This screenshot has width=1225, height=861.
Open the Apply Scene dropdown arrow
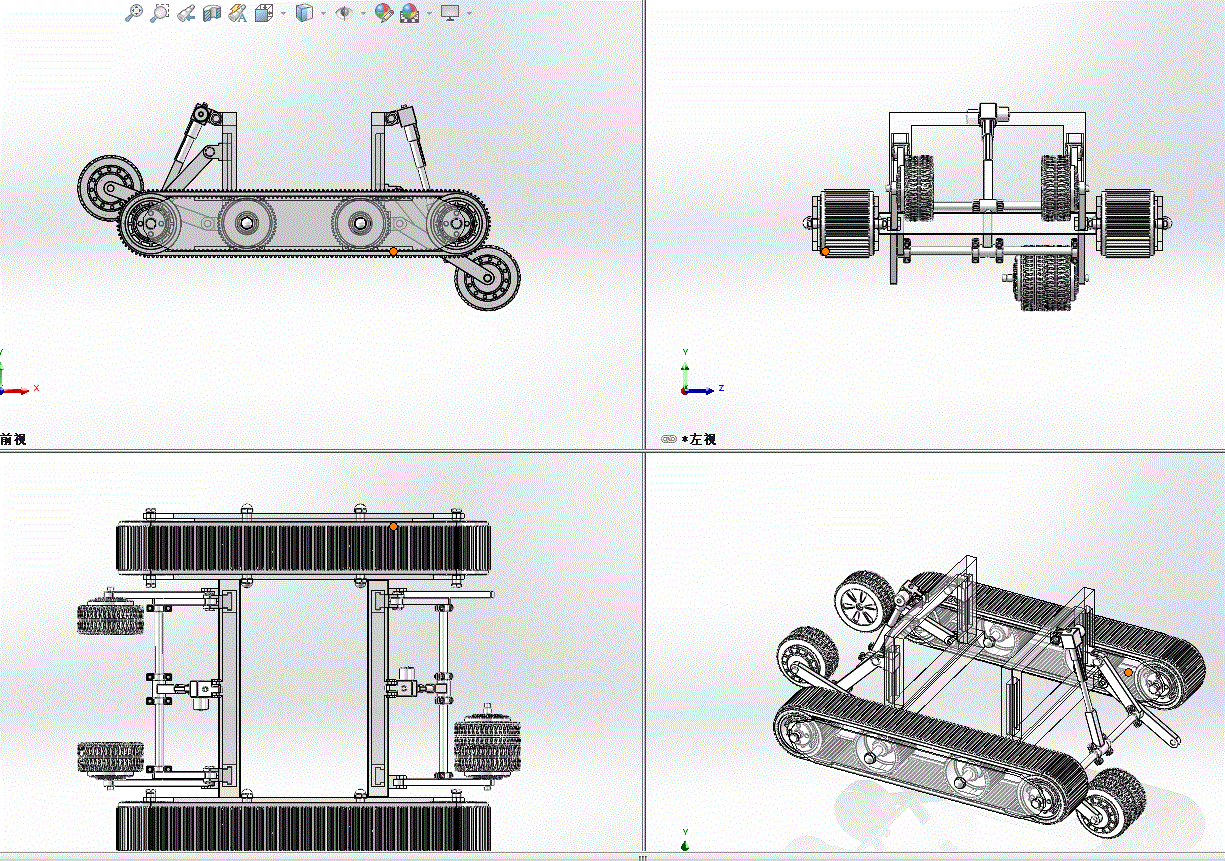(430, 13)
